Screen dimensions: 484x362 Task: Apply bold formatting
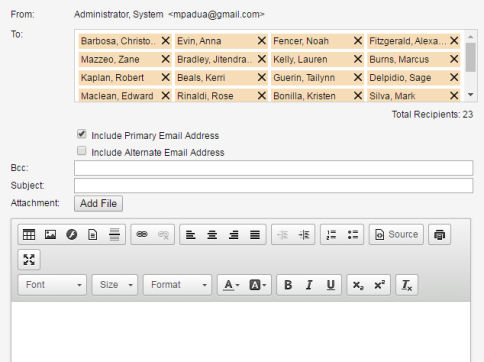tap(288, 285)
